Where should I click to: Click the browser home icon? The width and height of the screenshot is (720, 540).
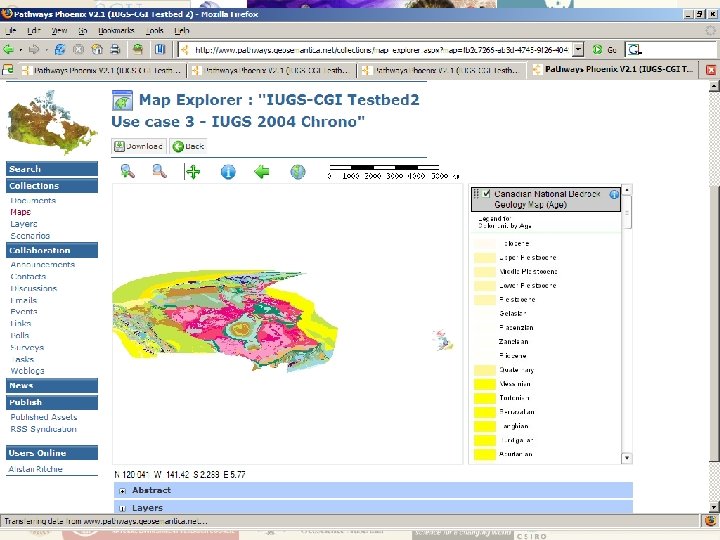click(97, 49)
